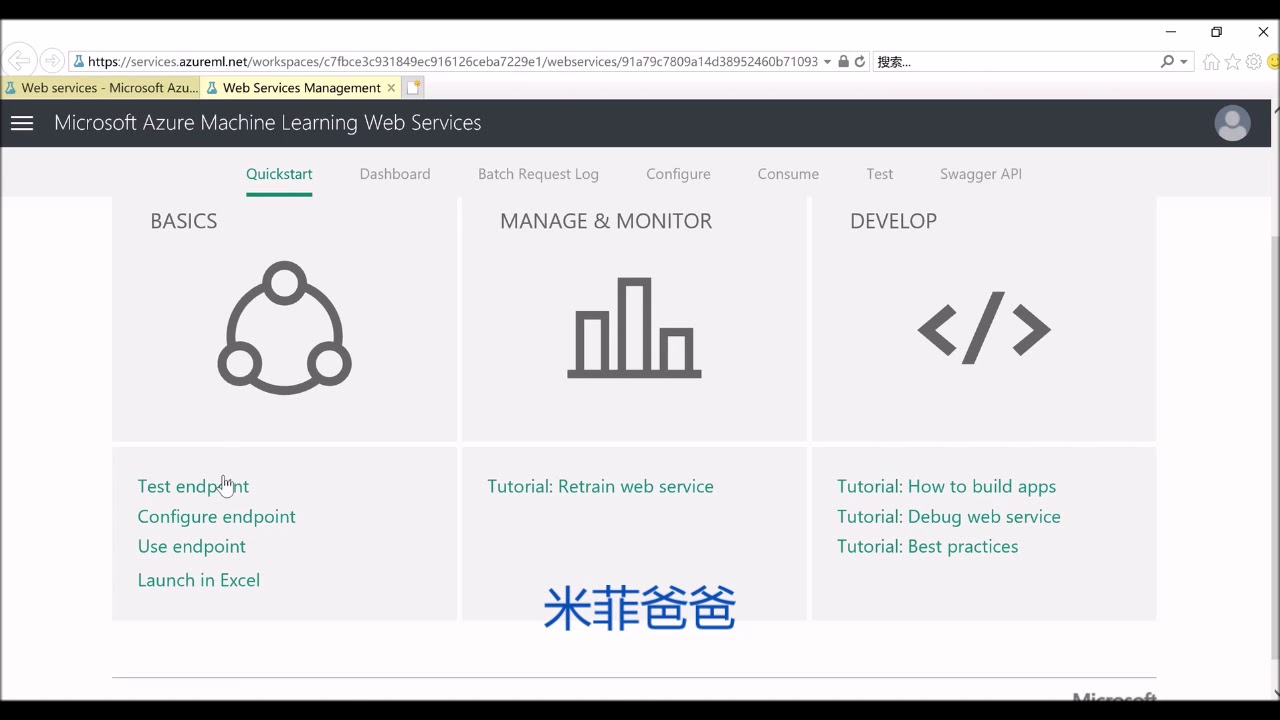Open the Test tab
The height and width of the screenshot is (720, 1280).
point(880,174)
